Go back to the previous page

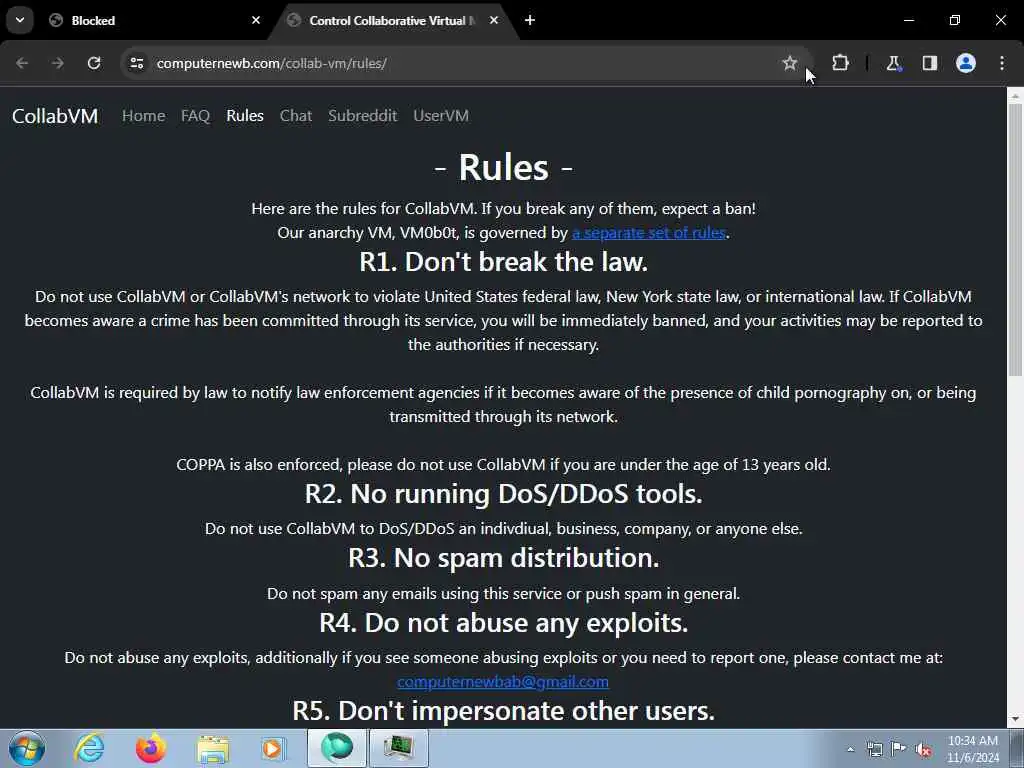[22, 63]
